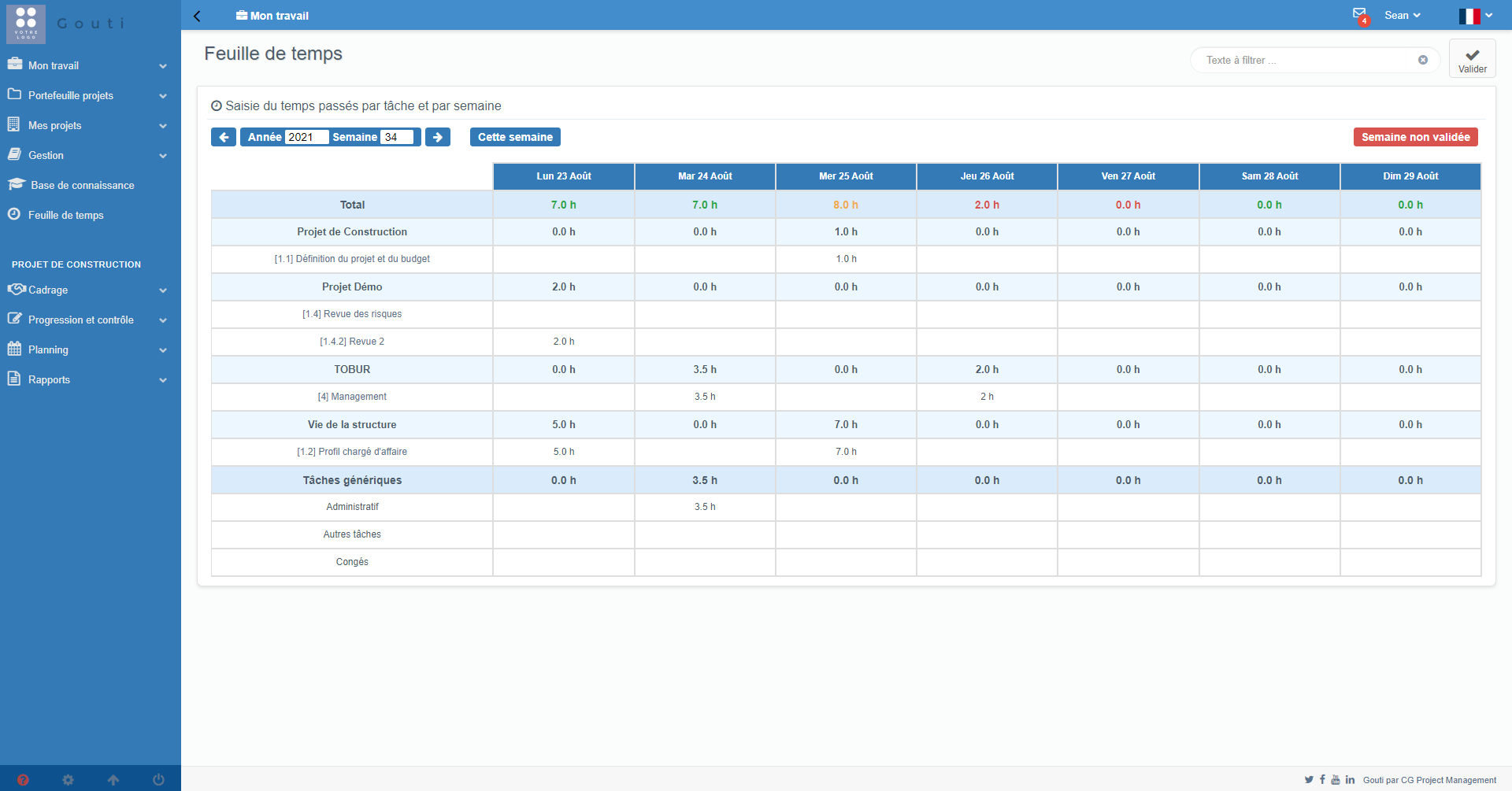This screenshot has width=1512, height=791.
Task: Click Management Thursday cell showing 2 h
Action: pyautogui.click(x=987, y=397)
